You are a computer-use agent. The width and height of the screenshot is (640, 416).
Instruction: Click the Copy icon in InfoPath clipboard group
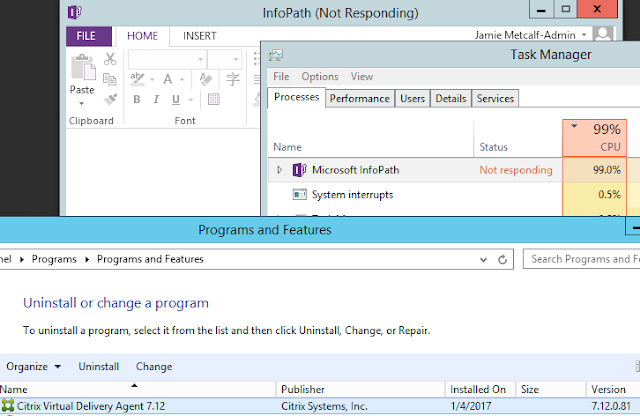[x=109, y=79]
